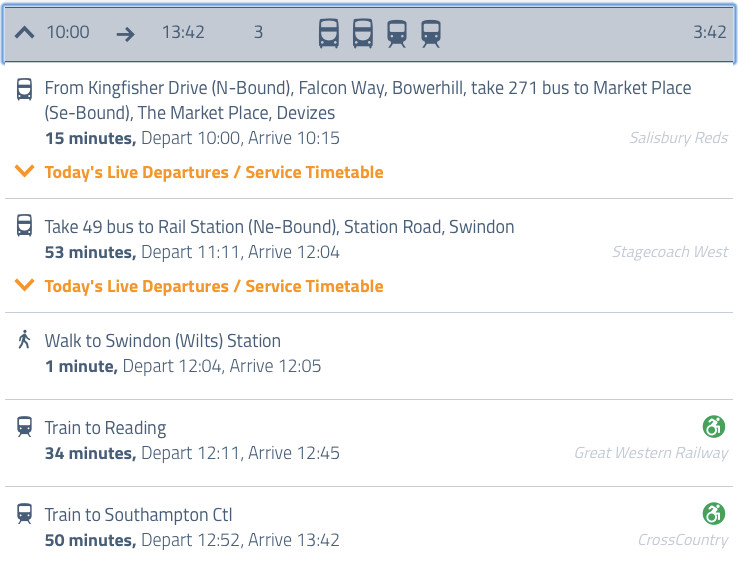
Task: Click the Great Western Railway operator label
Action: 651,453
